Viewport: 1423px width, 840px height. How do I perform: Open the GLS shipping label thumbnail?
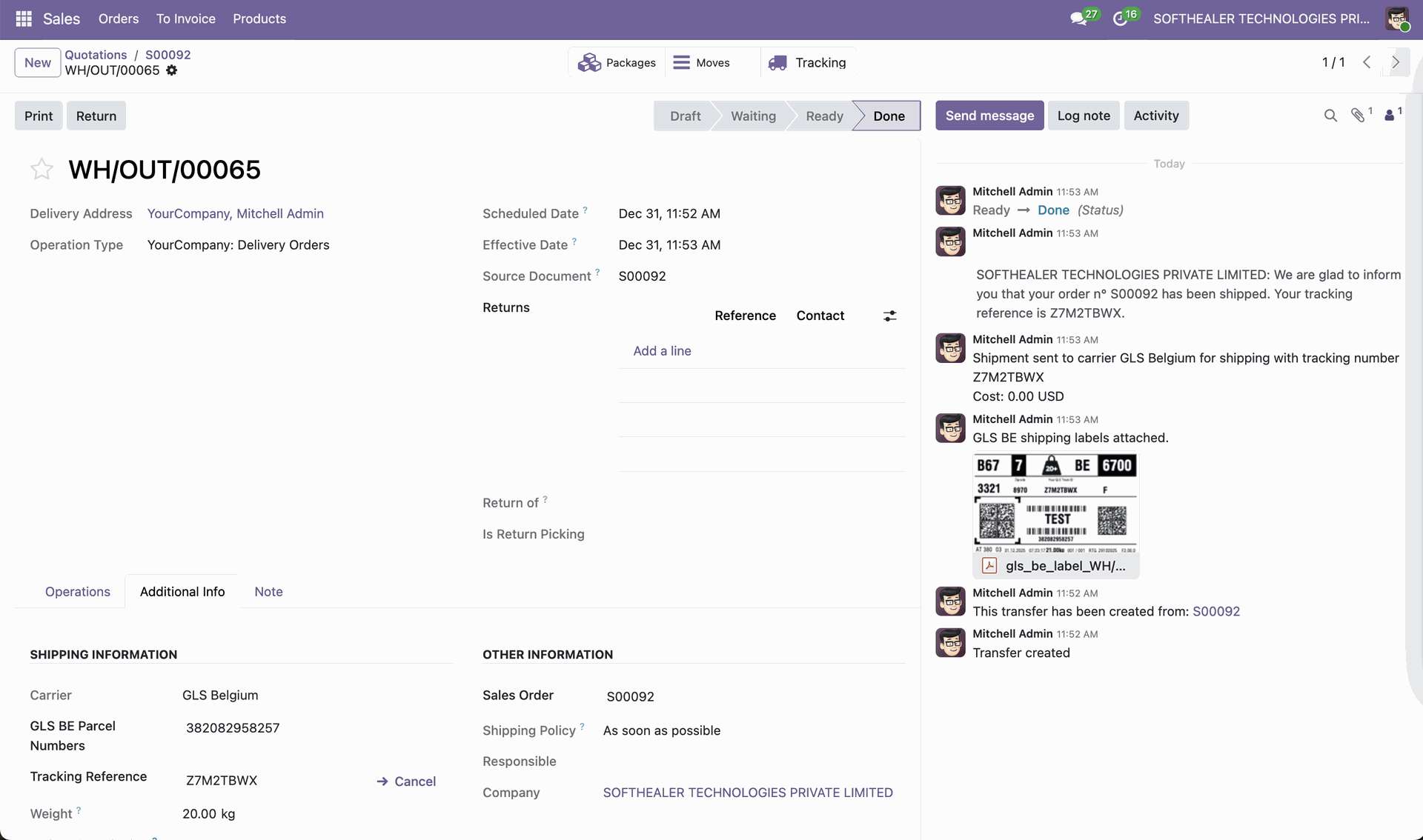point(1055,504)
